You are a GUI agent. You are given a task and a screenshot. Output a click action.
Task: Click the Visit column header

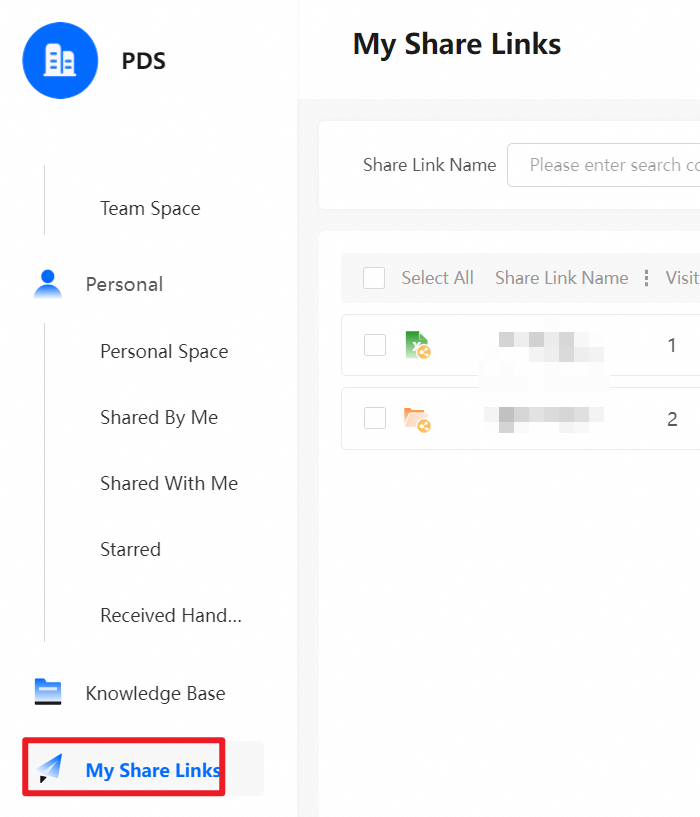[682, 278]
